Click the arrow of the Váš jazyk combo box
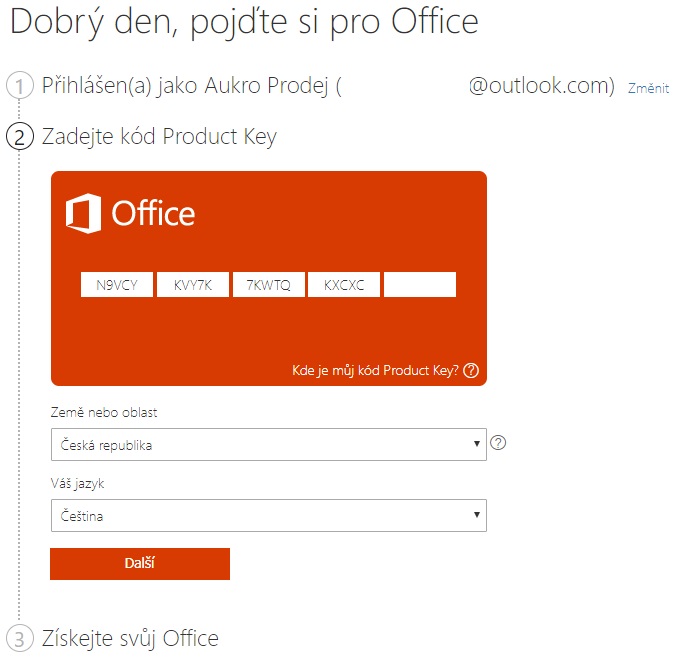675x662 pixels. [477, 515]
